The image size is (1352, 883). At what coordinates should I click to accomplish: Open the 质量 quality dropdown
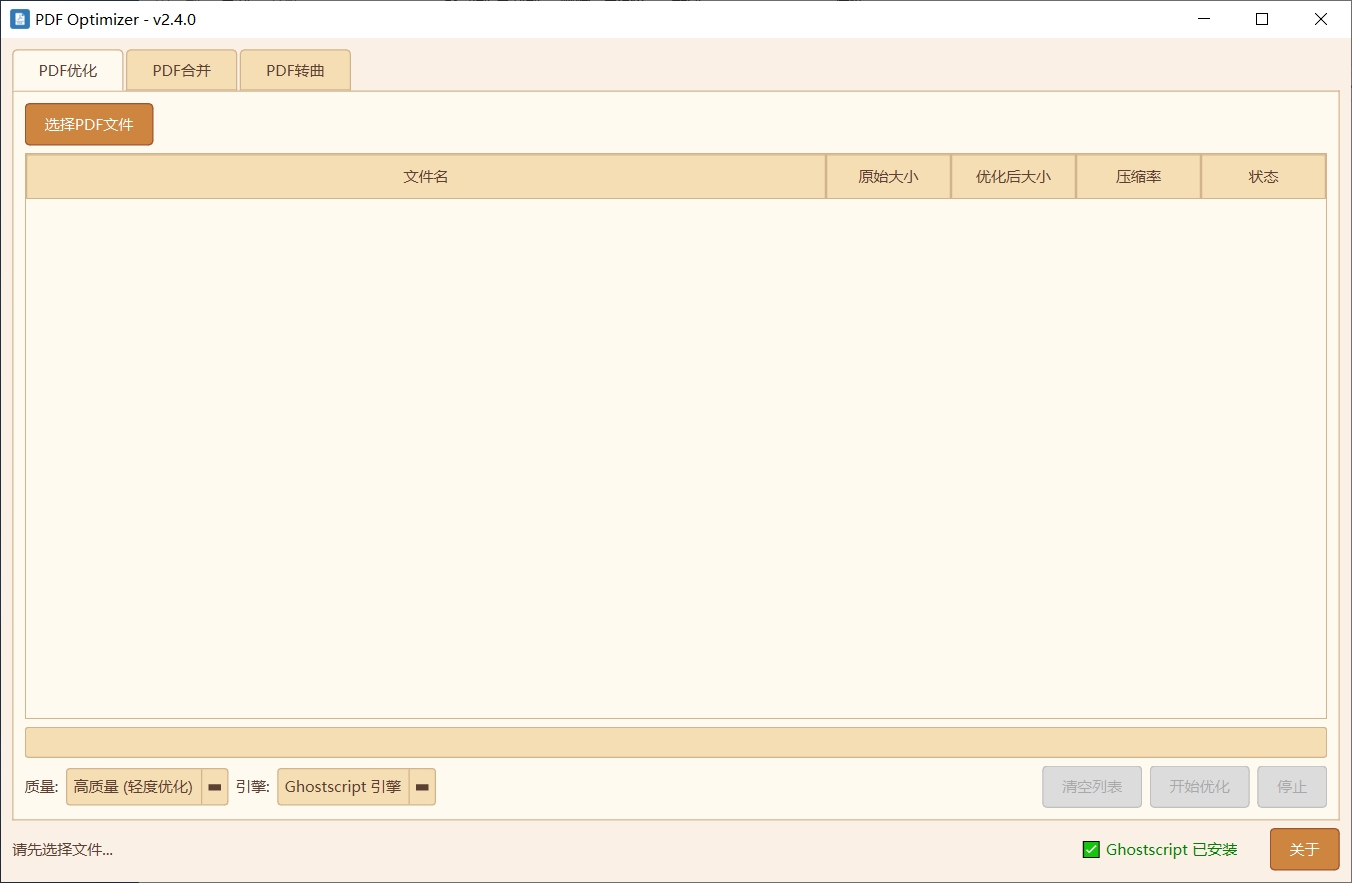click(147, 787)
